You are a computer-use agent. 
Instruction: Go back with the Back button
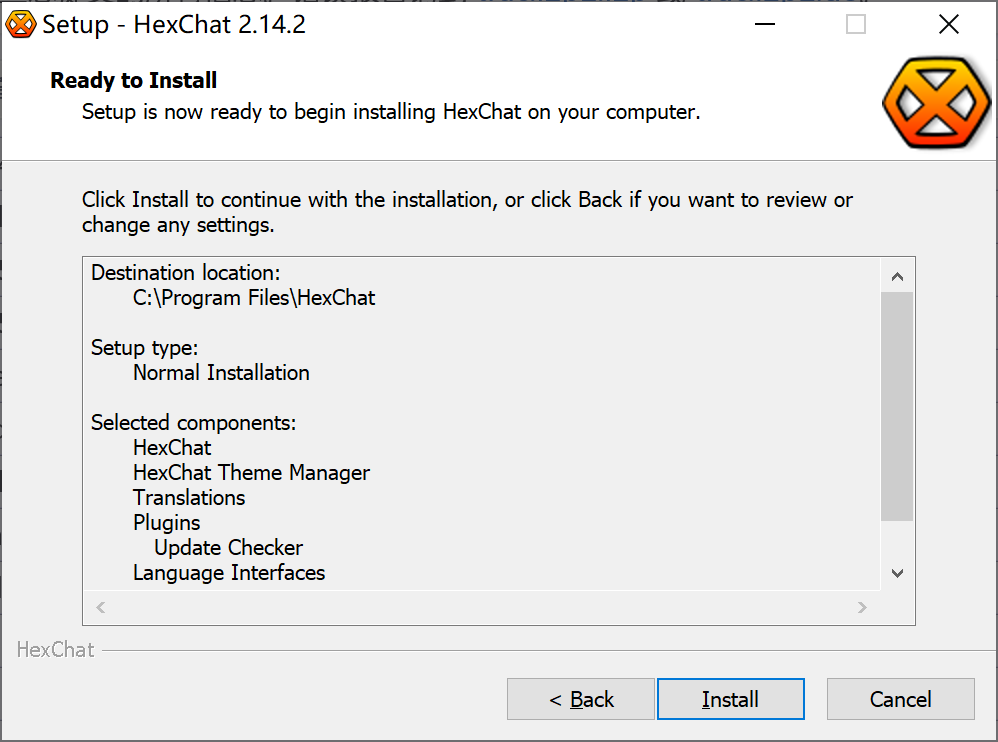[581, 699]
